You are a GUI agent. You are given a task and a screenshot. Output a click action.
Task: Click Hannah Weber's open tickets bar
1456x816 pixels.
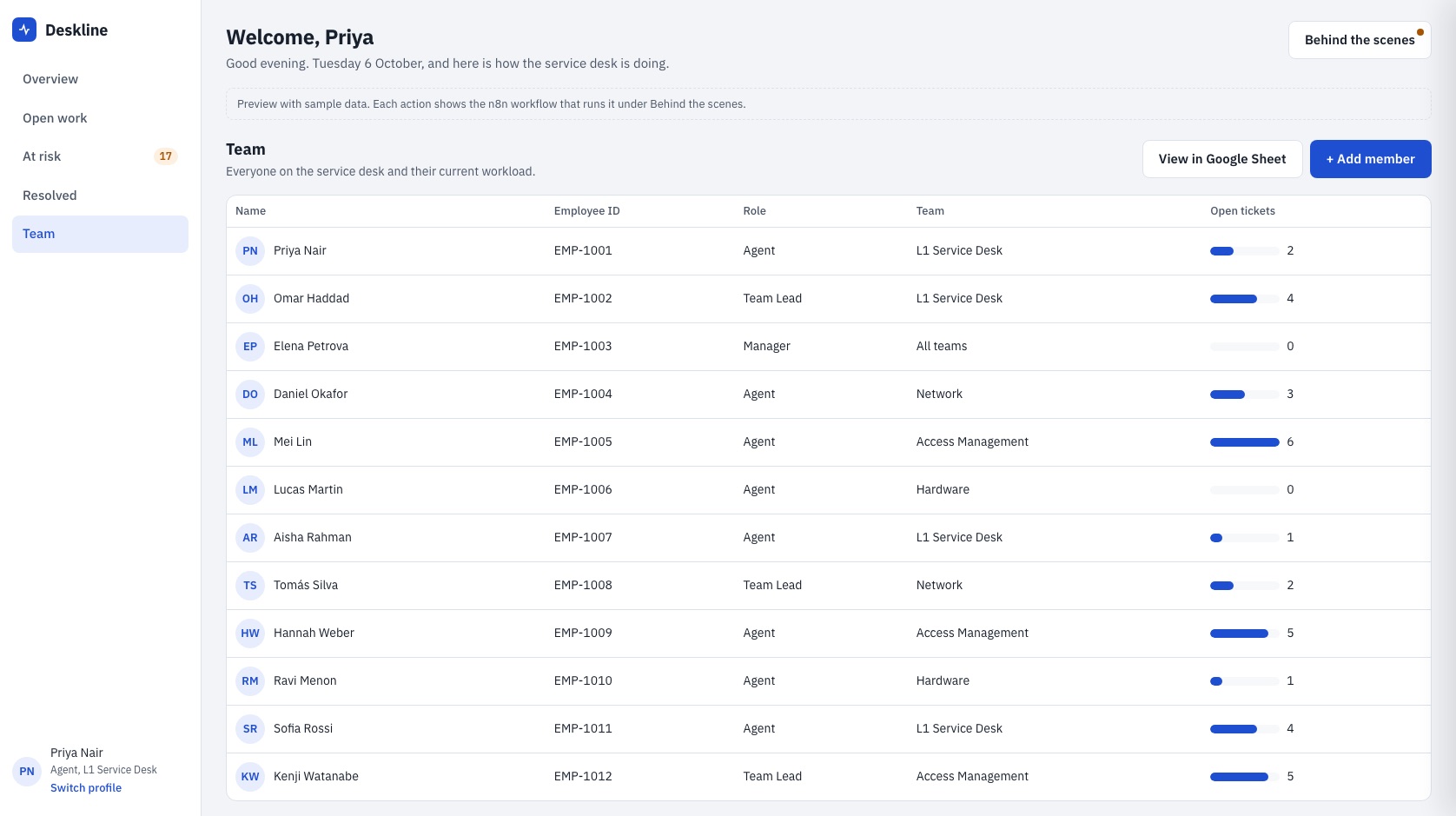pyautogui.click(x=1244, y=634)
